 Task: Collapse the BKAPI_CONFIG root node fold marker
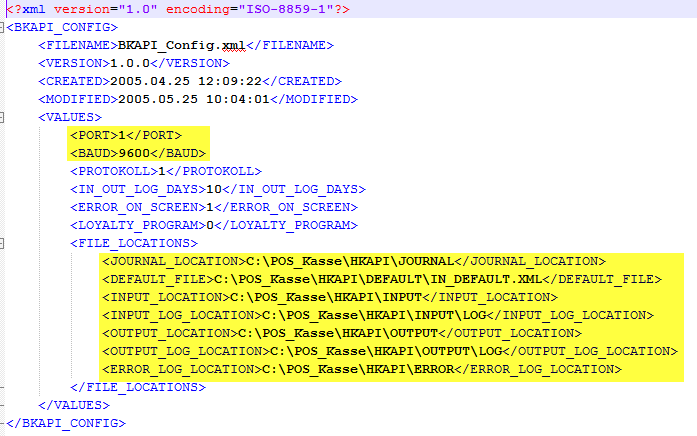click(x=3, y=27)
